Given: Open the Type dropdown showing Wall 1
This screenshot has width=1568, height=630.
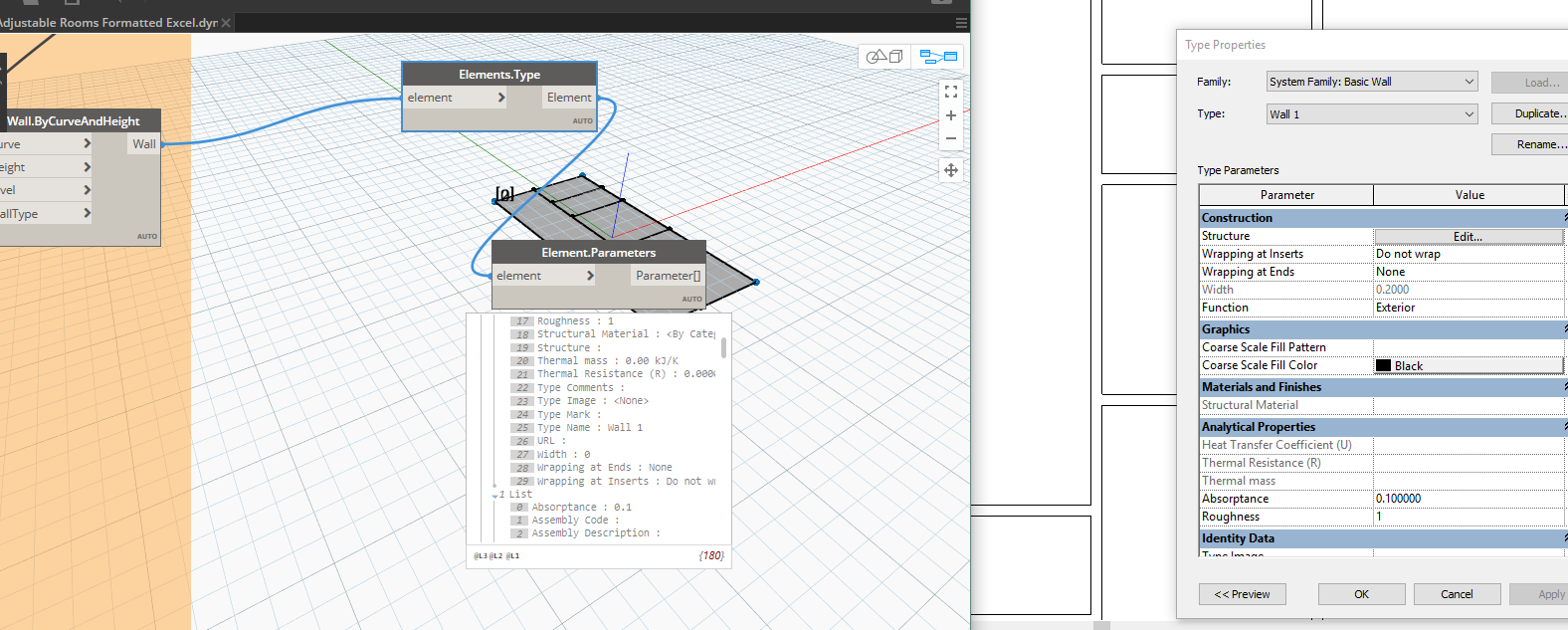Looking at the screenshot, I should (1372, 114).
